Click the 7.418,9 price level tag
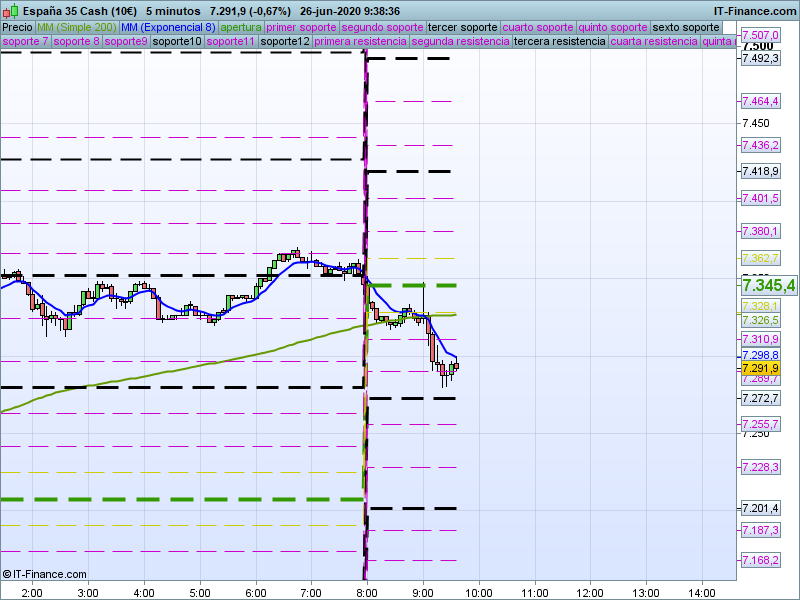This screenshot has width=800, height=600. pyautogui.click(x=760, y=172)
